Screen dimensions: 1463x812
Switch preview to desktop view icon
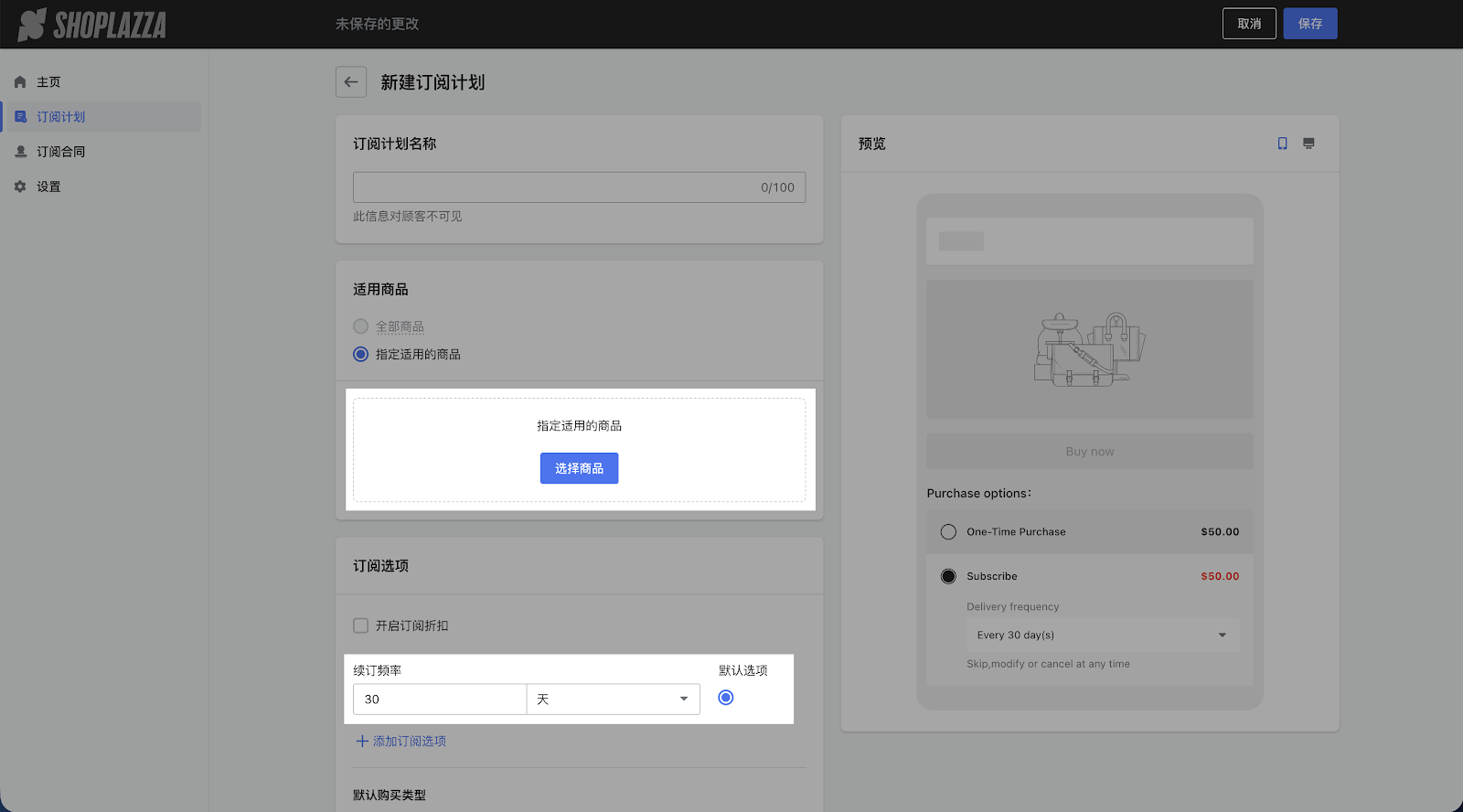click(x=1308, y=144)
